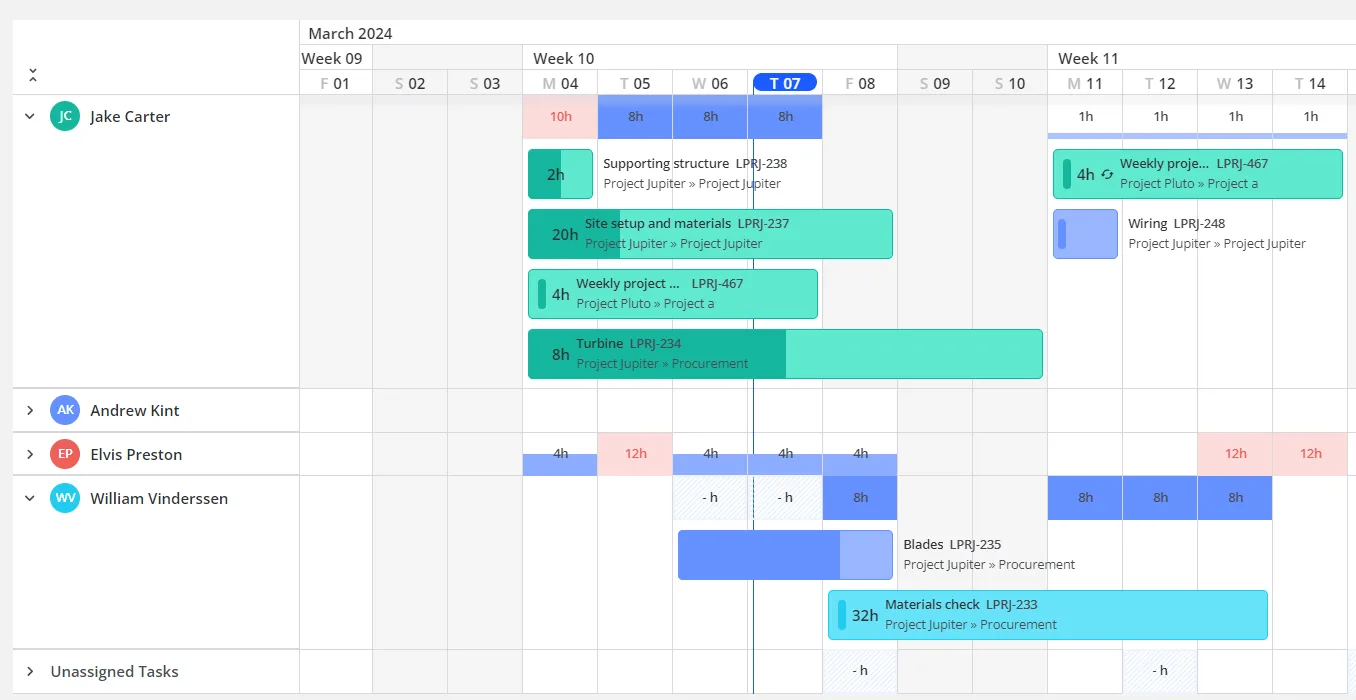Screen dimensions: 1356x700
Task: Select the M 04 day header
Action: [x=560, y=83]
